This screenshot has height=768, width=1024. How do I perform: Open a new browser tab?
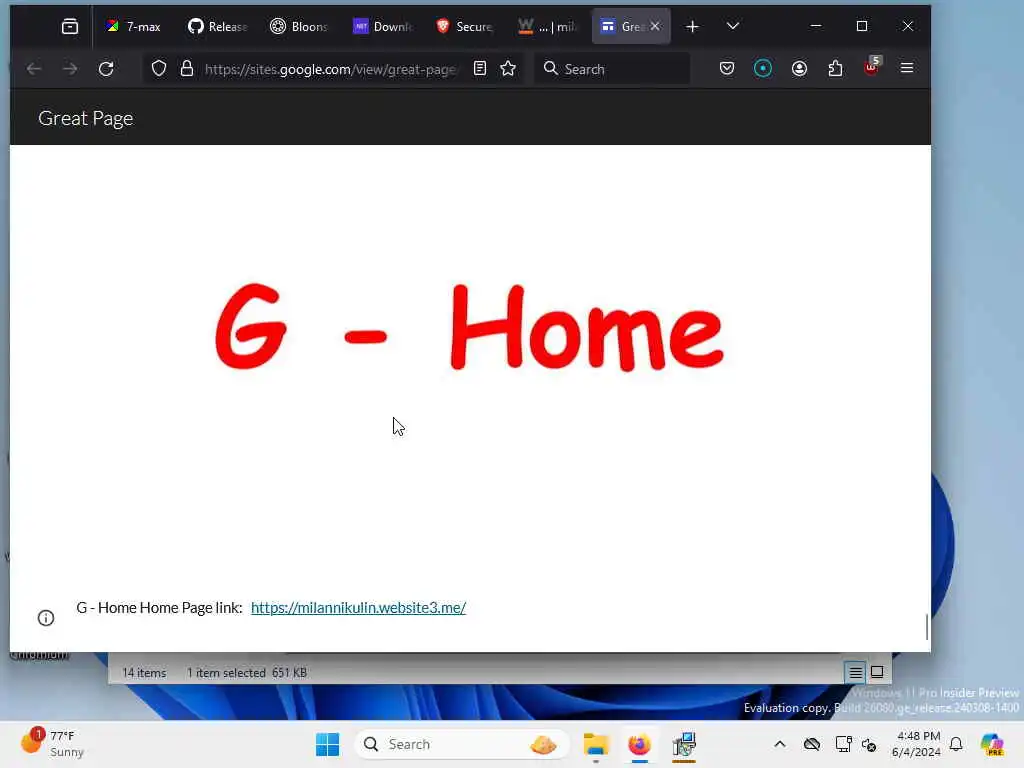click(x=692, y=26)
